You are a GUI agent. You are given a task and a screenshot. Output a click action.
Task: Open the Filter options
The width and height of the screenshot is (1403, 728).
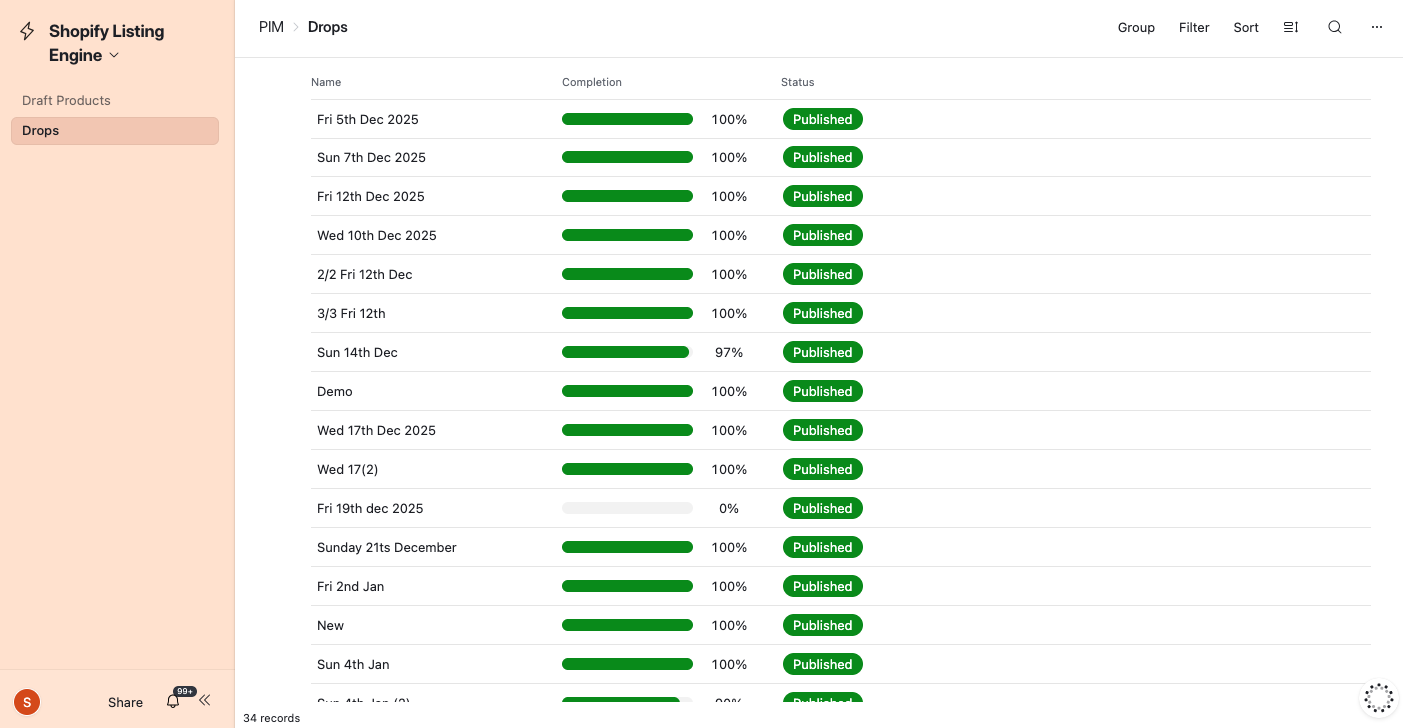point(1194,27)
